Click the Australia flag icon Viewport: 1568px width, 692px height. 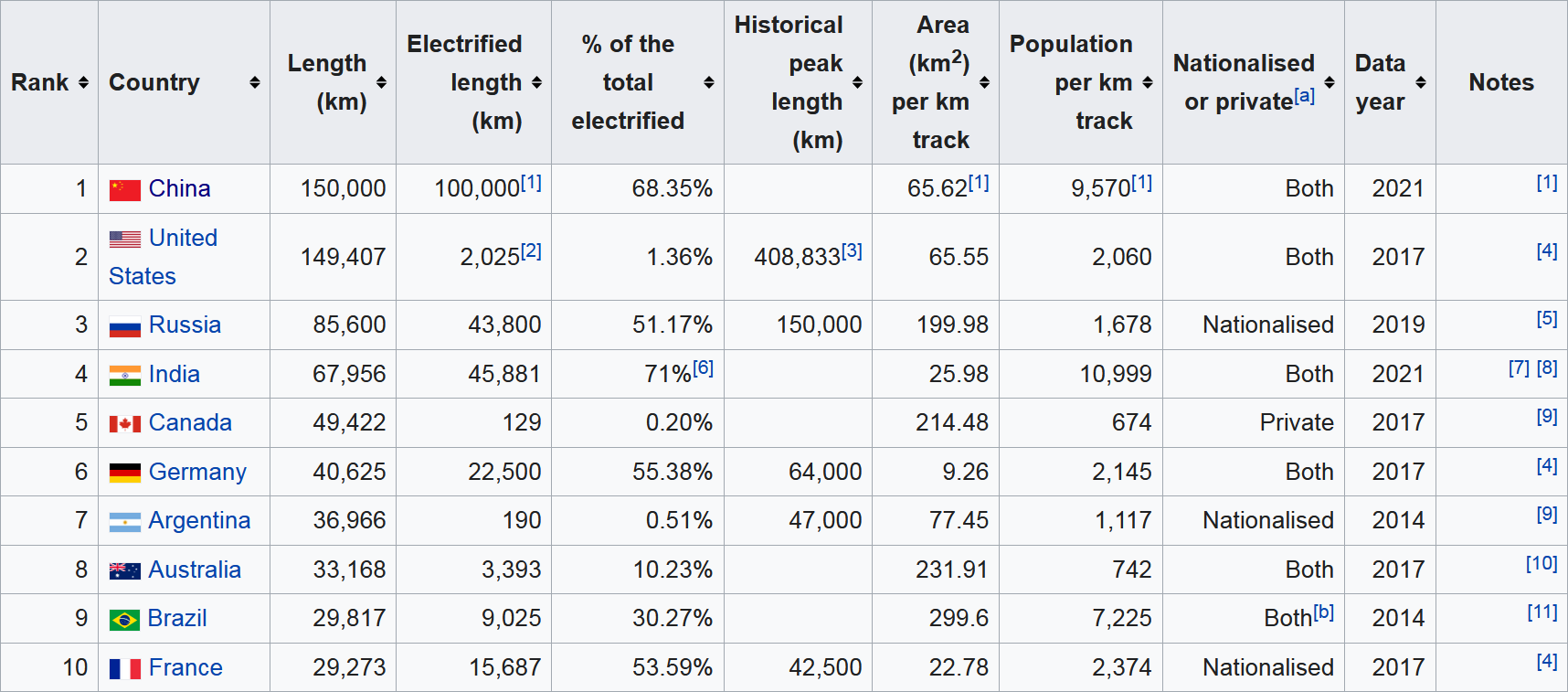click(x=125, y=571)
